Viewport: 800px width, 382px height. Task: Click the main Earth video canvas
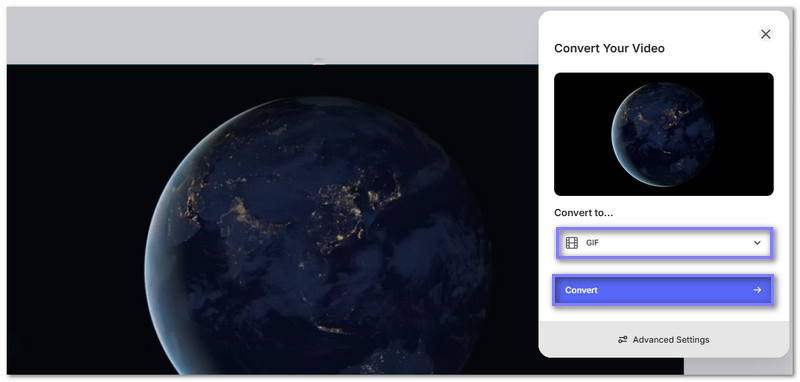(x=345, y=220)
